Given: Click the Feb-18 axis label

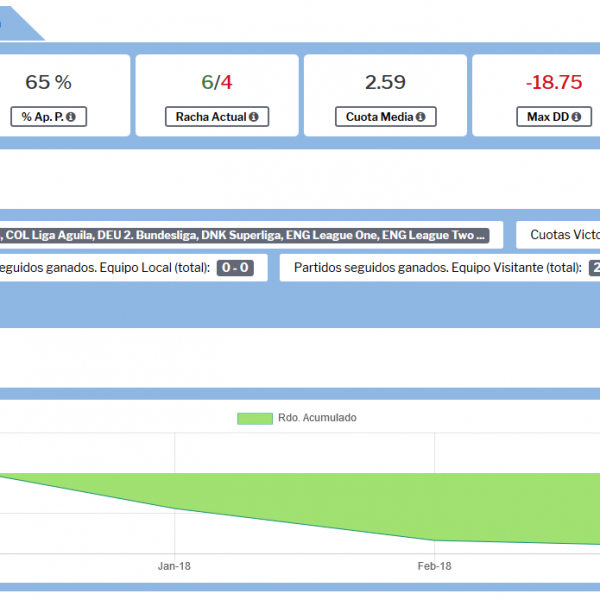Looking at the screenshot, I should point(434,566).
